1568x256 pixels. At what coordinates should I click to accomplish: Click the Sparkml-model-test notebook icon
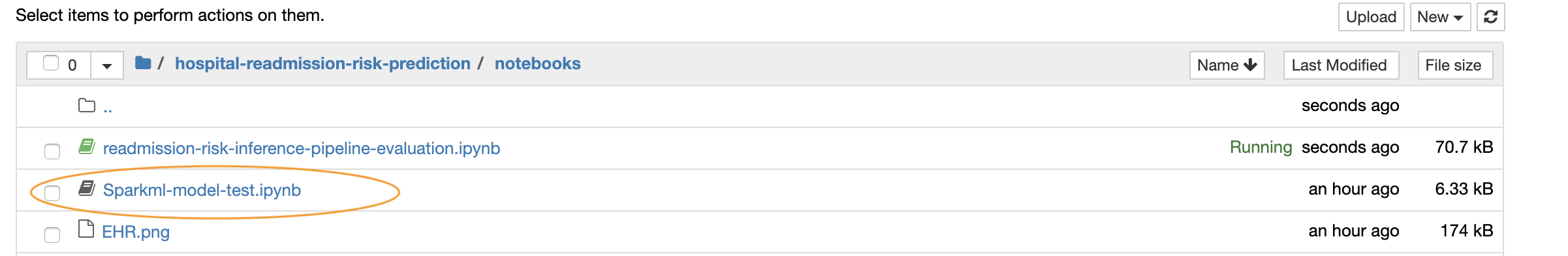point(87,188)
